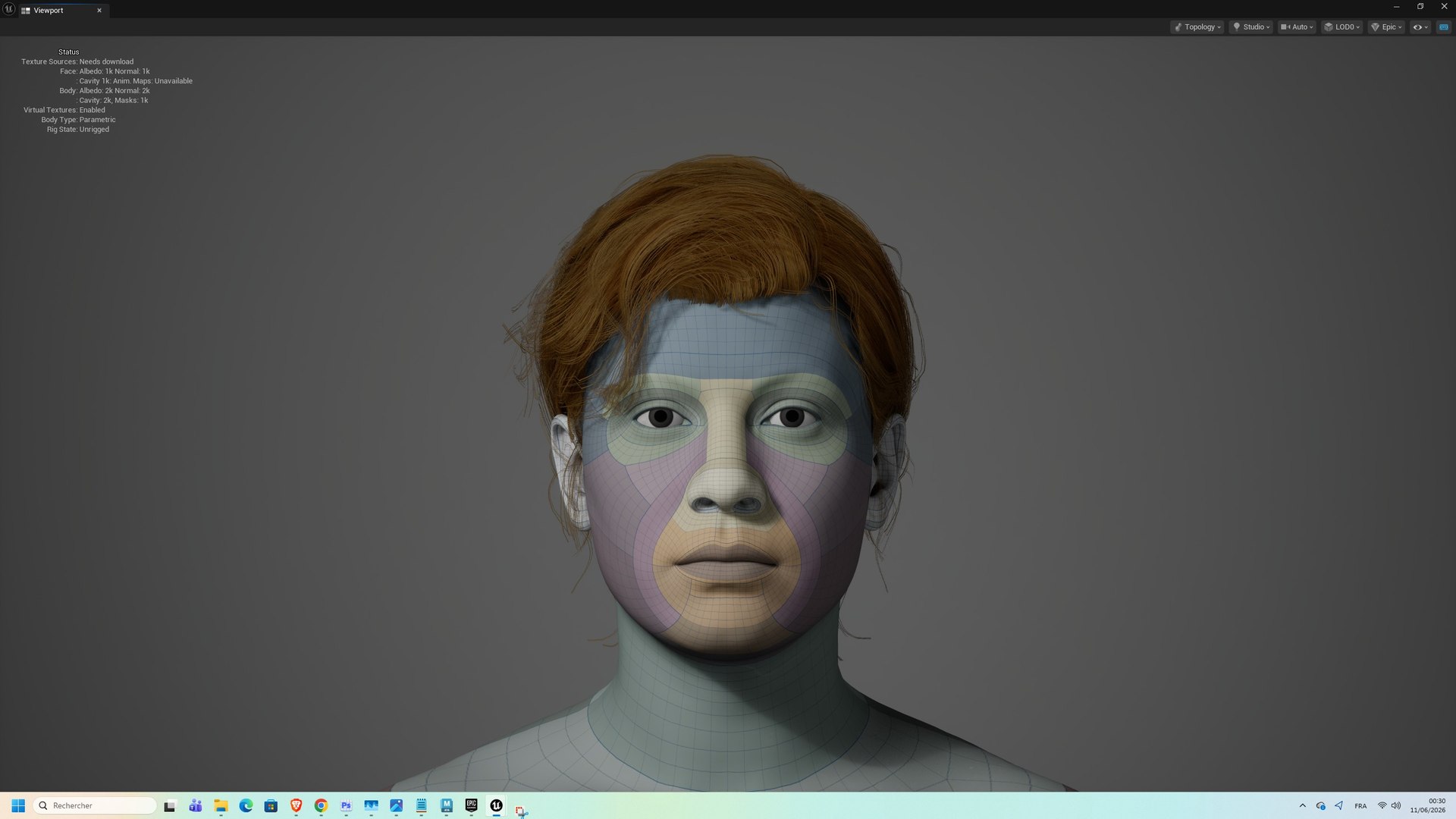Open the Wi-Fi network tray icon
The height and width of the screenshot is (819, 1456).
(x=1382, y=805)
